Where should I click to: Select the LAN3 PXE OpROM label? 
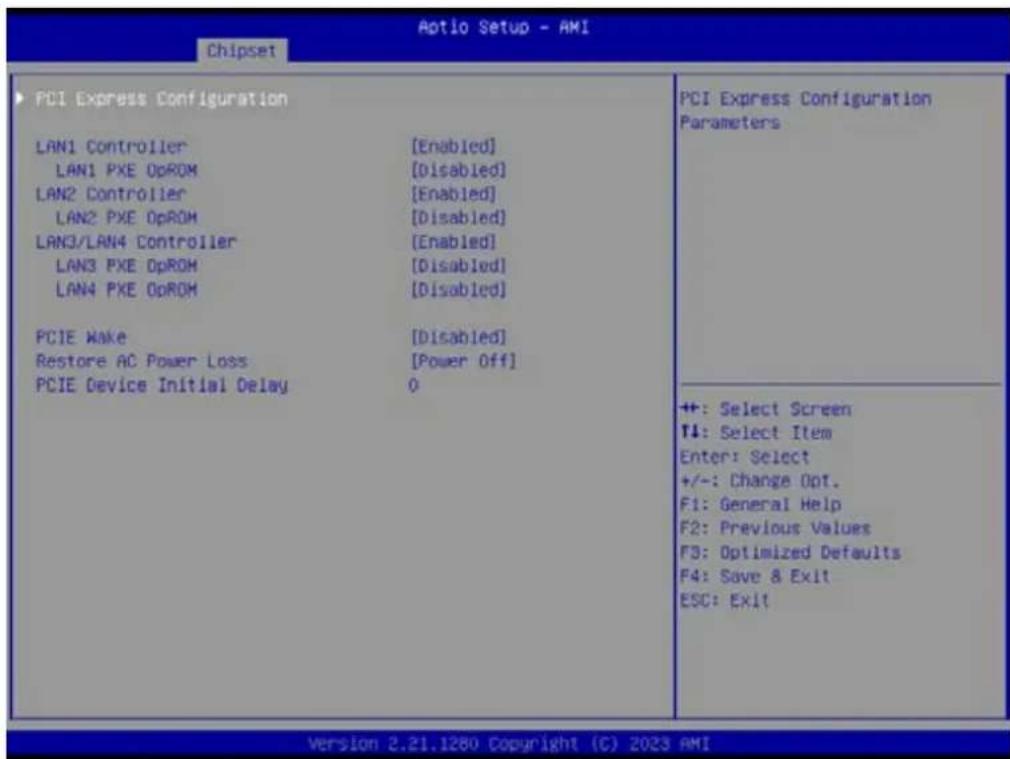coord(126,265)
